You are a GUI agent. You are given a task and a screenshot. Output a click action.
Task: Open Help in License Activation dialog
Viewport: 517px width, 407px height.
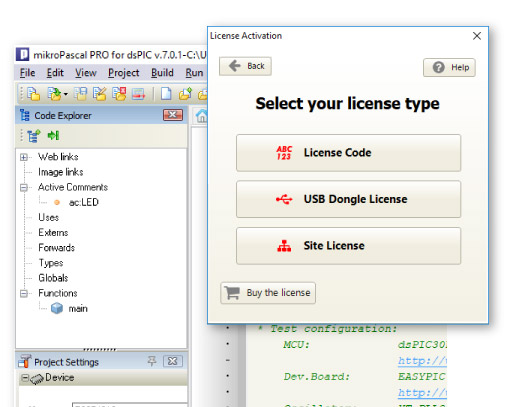click(449, 67)
